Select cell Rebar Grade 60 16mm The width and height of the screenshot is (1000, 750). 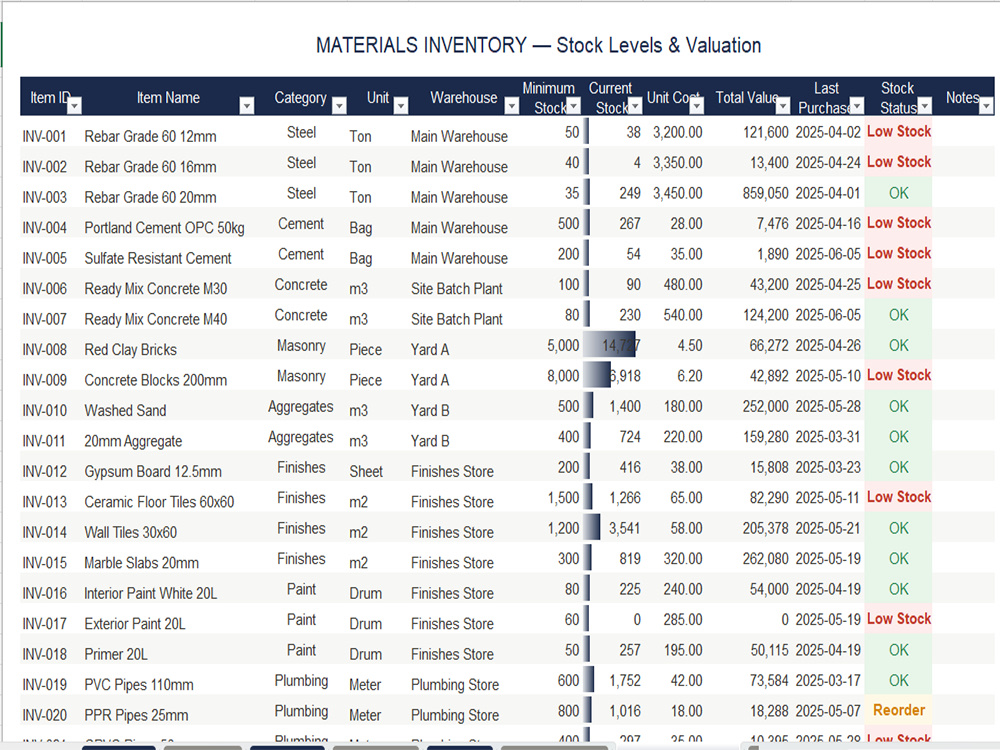(151, 166)
